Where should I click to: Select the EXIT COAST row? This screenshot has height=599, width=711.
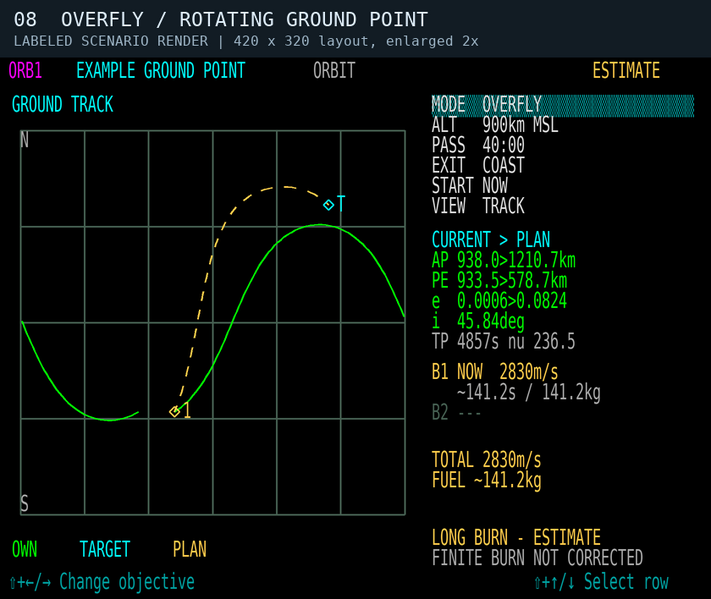coord(478,165)
